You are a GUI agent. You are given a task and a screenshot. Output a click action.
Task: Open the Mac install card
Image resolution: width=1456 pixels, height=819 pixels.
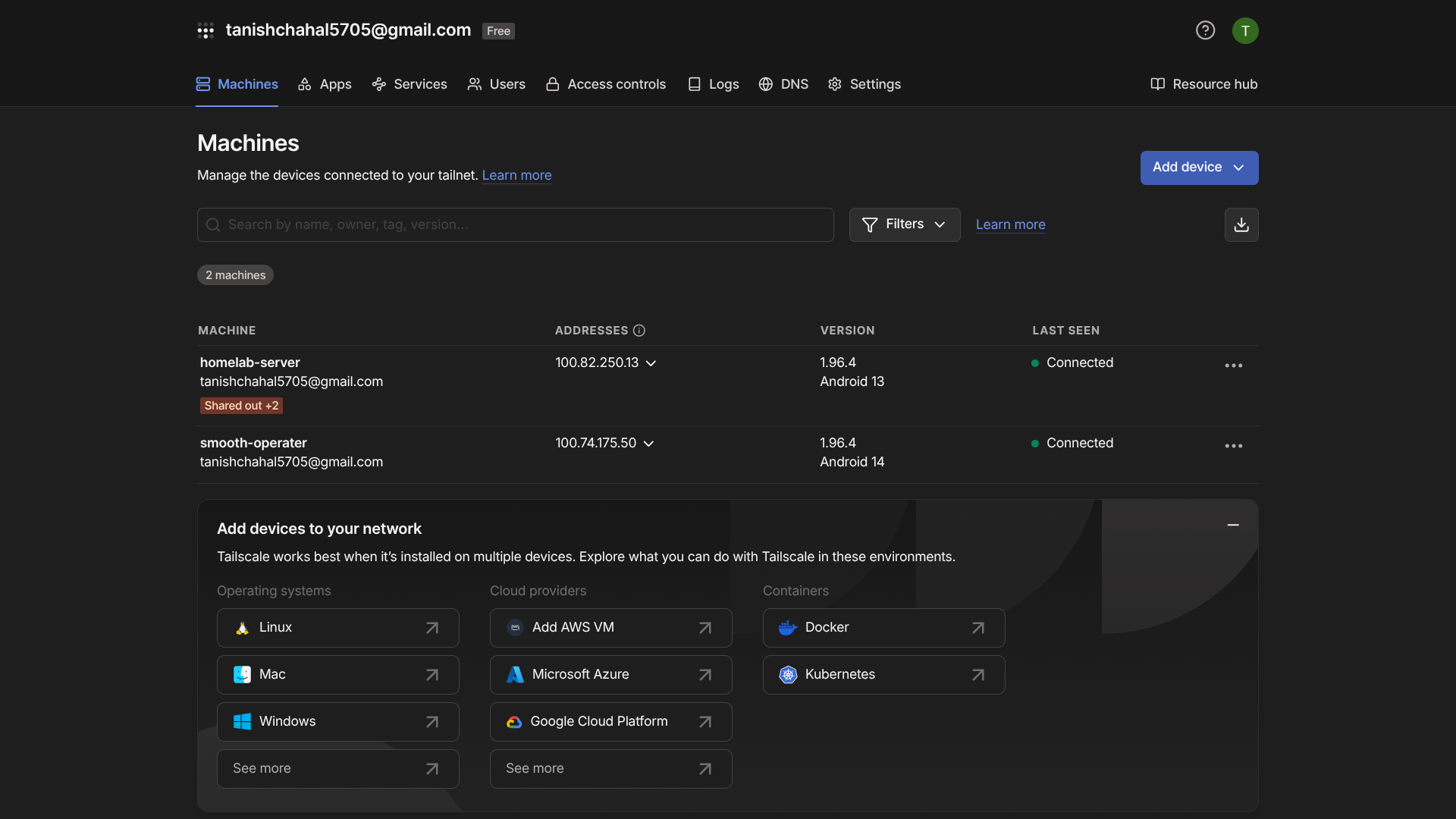click(338, 675)
